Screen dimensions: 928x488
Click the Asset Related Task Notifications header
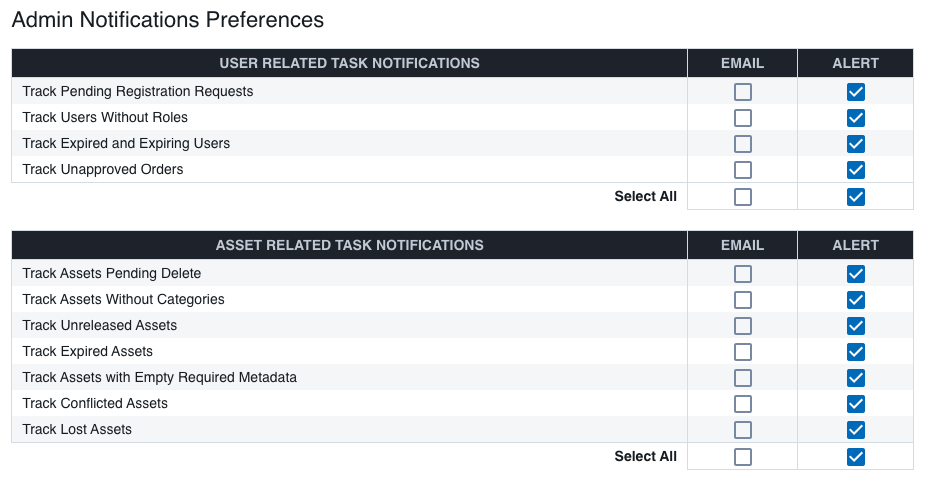[349, 245]
